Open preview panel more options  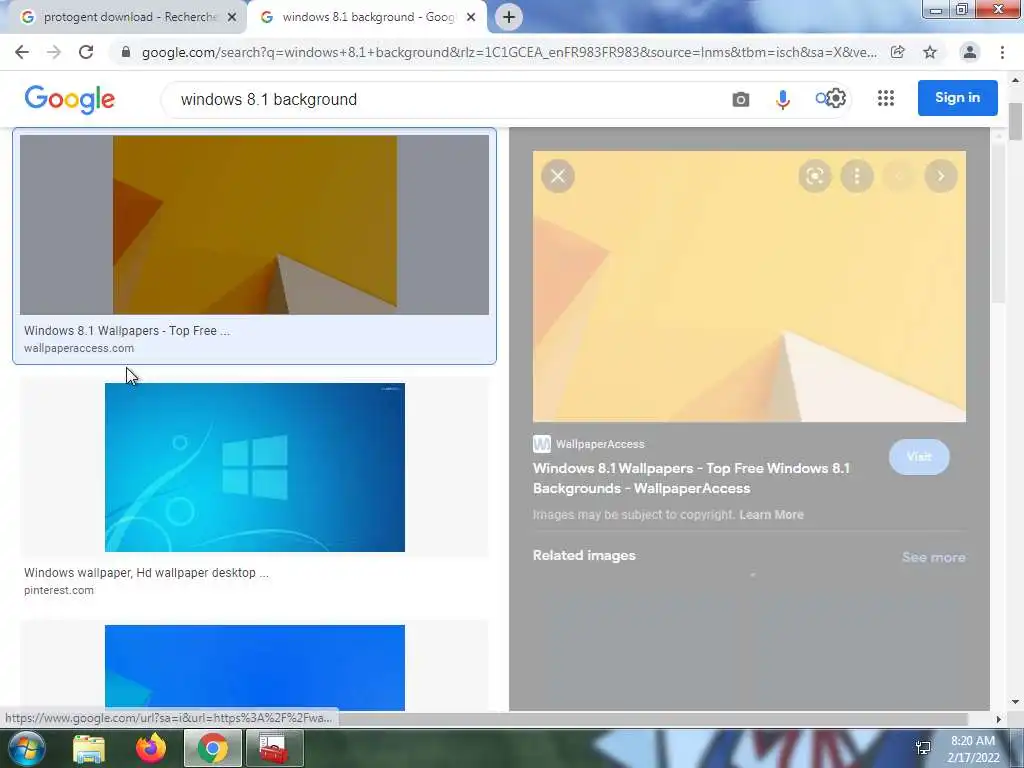(x=857, y=176)
